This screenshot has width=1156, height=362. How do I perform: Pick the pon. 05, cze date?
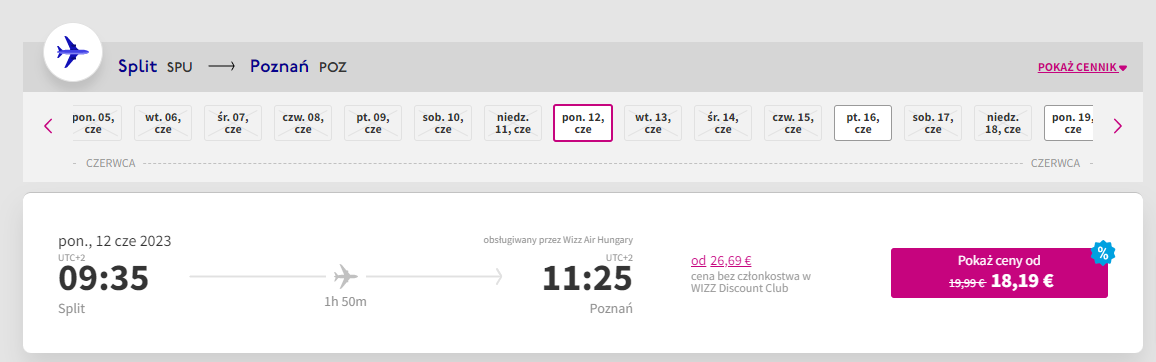click(x=97, y=123)
